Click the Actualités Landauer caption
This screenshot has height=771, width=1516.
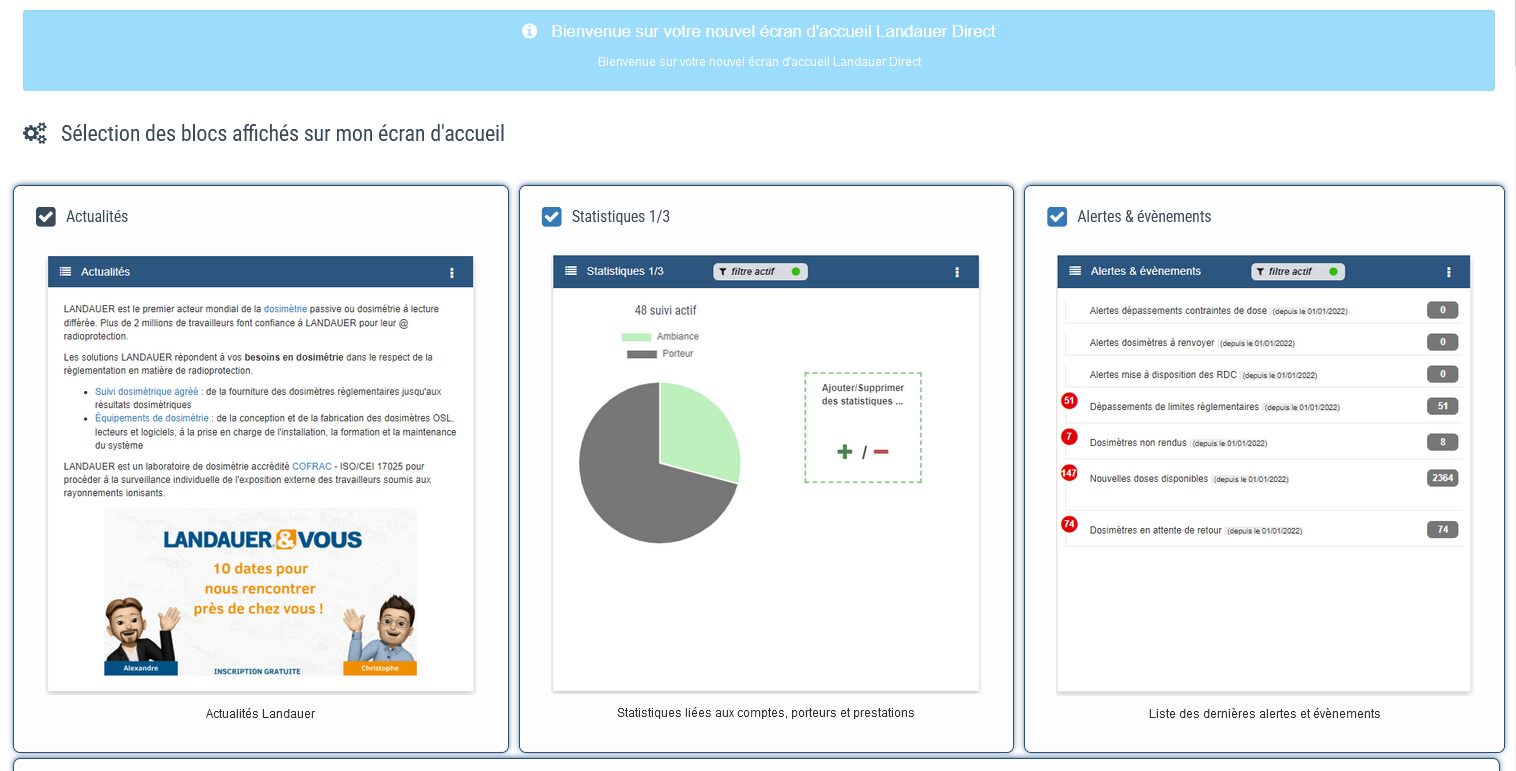[260, 714]
